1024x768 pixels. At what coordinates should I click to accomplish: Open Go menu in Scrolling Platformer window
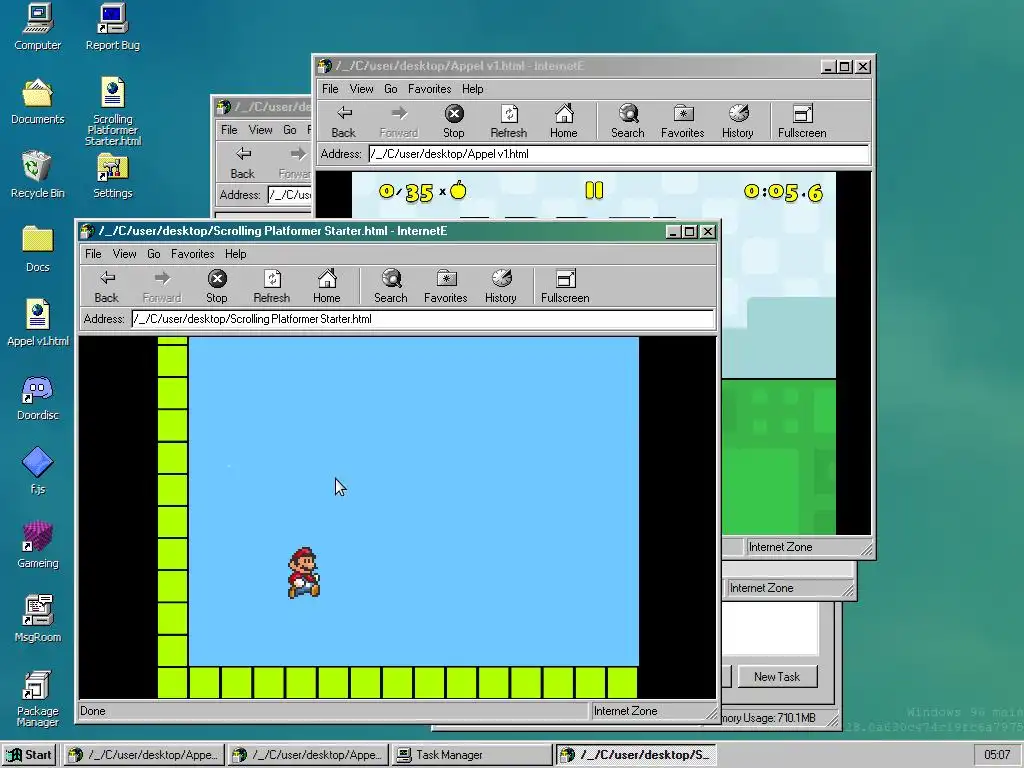point(153,253)
